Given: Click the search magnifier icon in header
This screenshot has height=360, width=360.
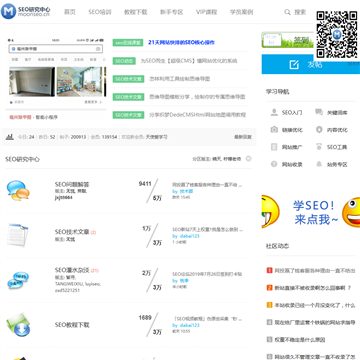Looking at the screenshot, I should tap(287, 12).
